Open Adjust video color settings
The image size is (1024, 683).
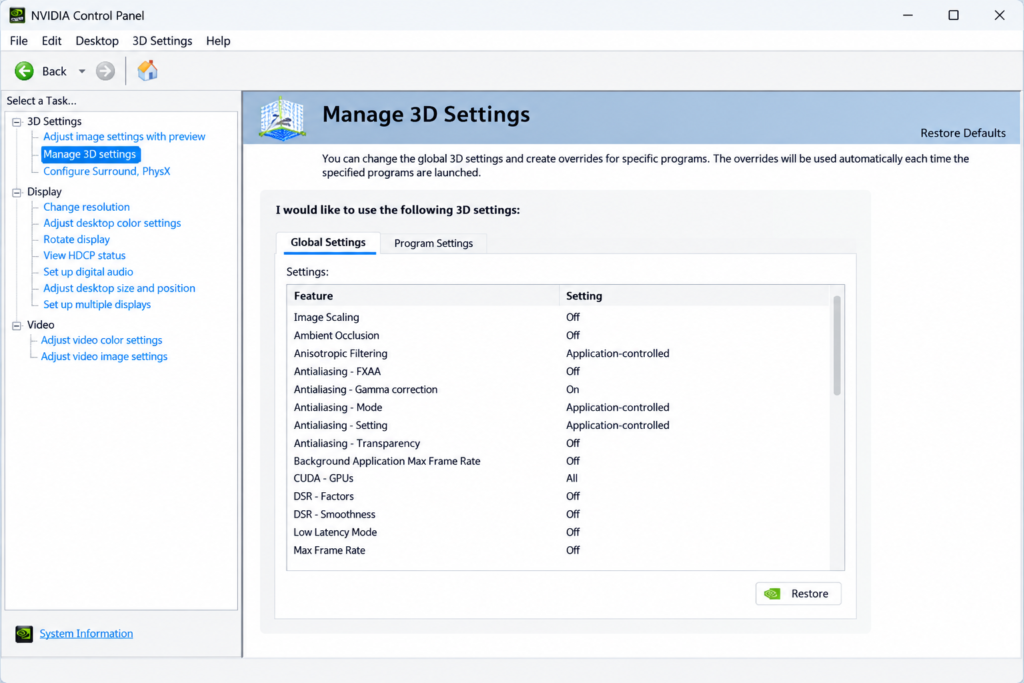101,340
